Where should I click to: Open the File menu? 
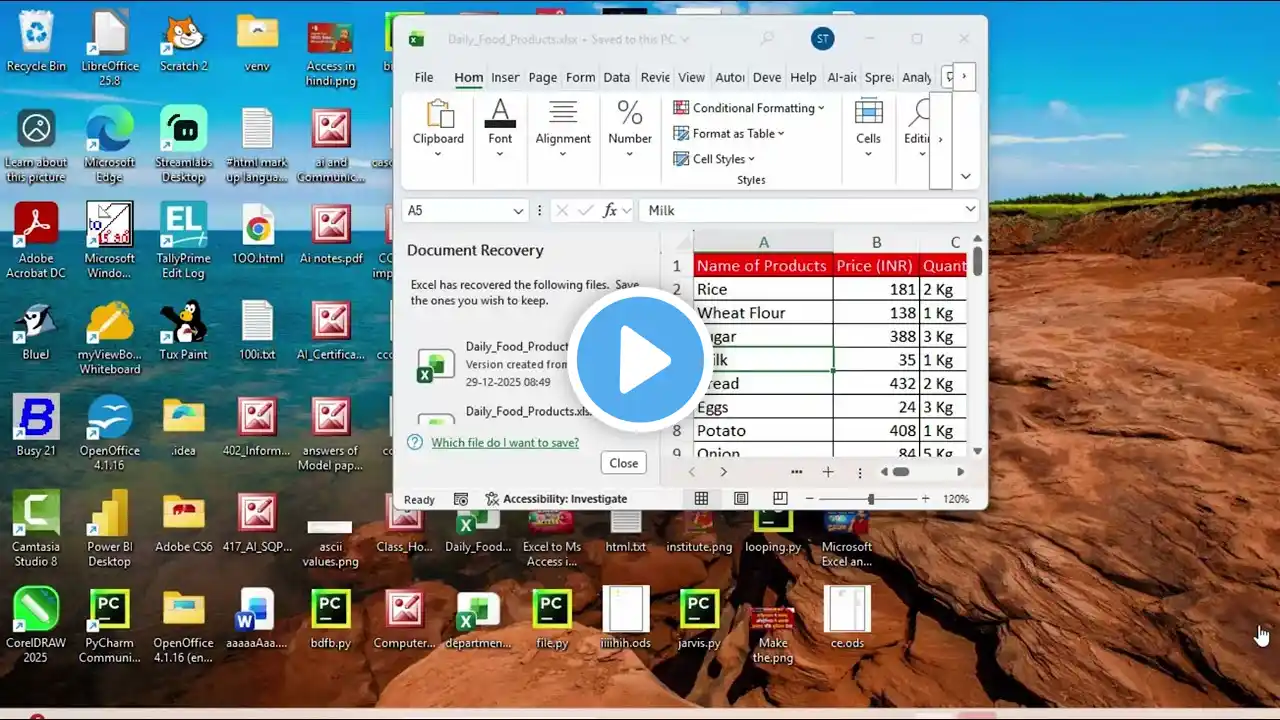424,77
